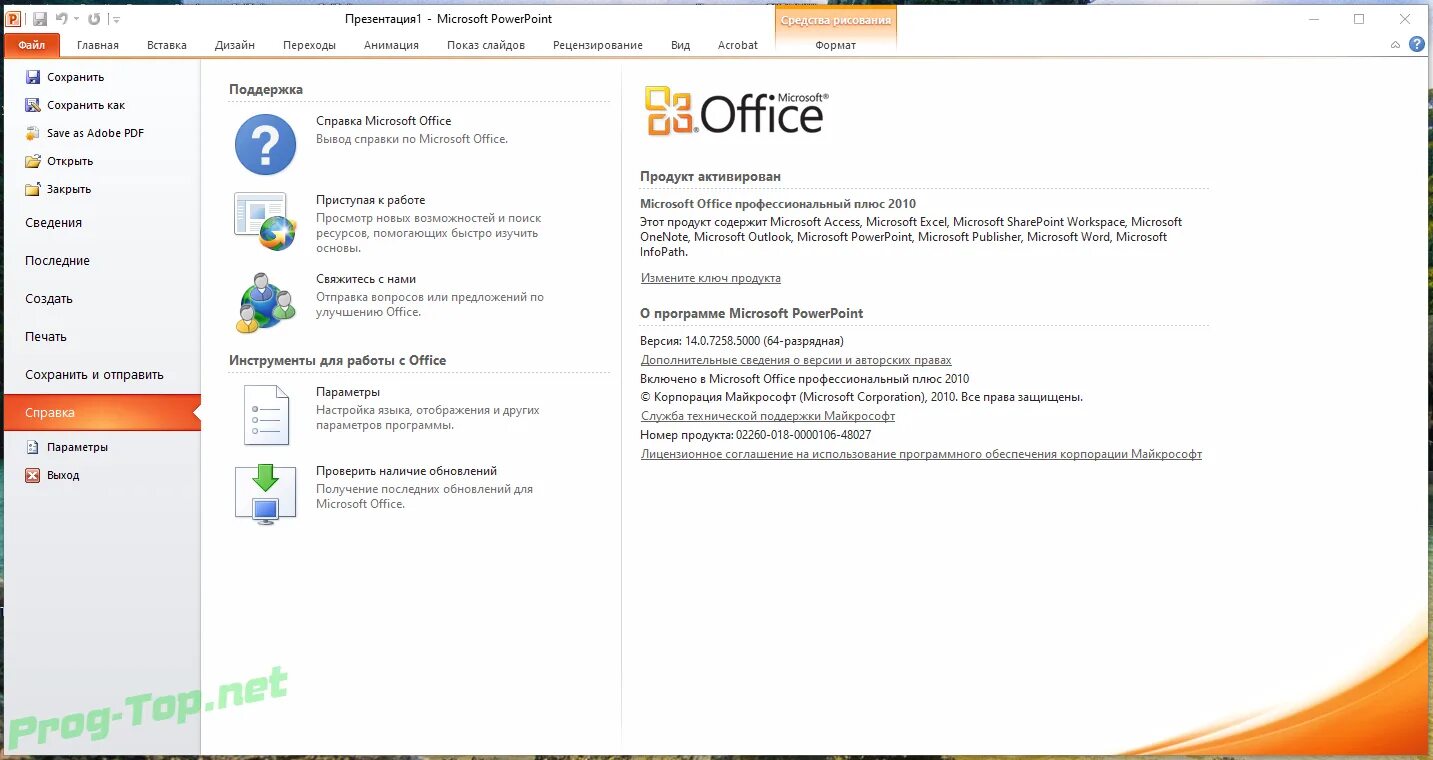Image resolution: width=1433 pixels, height=760 pixels.
Task: Click the Проверить наличие обновлений heading text
Action: (407, 471)
